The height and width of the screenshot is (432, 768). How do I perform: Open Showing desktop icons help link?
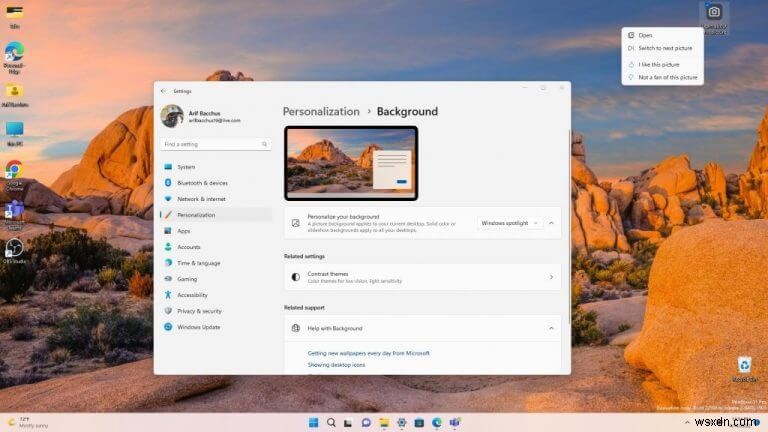(336, 365)
